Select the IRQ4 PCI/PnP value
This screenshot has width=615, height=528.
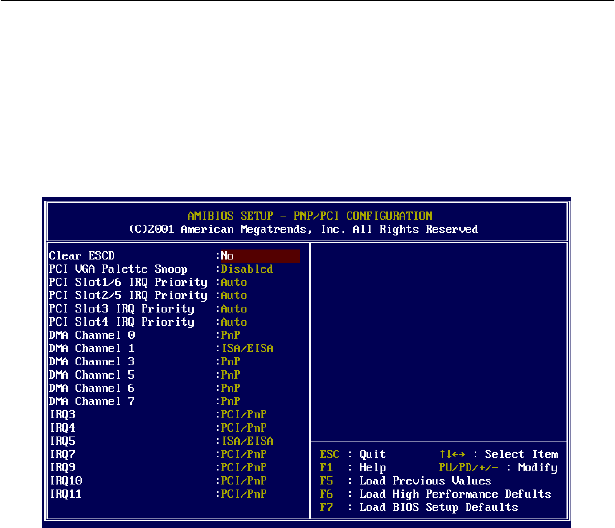(244, 428)
